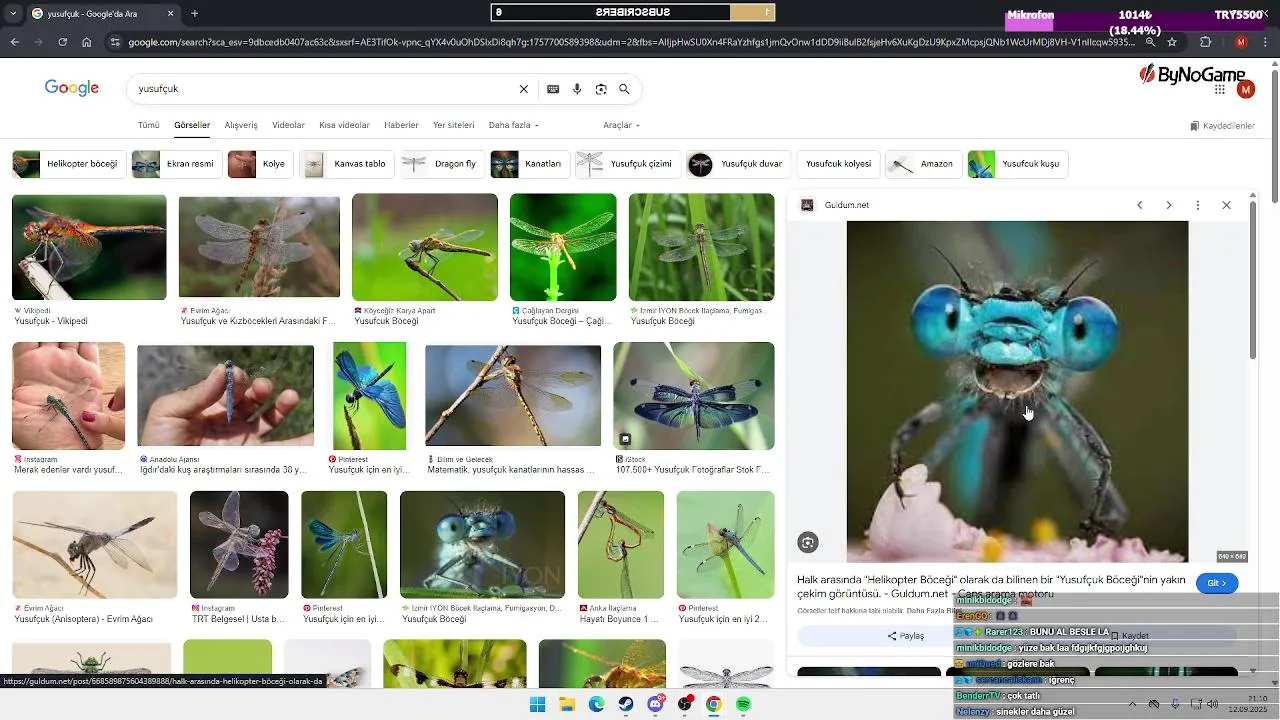Reload the page in Chrome
Screen dimensions: 1280x720
click(x=62, y=42)
